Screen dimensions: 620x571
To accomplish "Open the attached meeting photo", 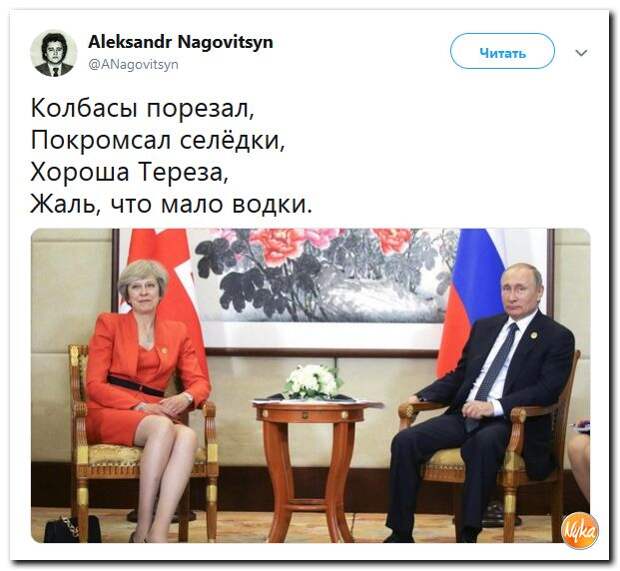I will [x=310, y=386].
